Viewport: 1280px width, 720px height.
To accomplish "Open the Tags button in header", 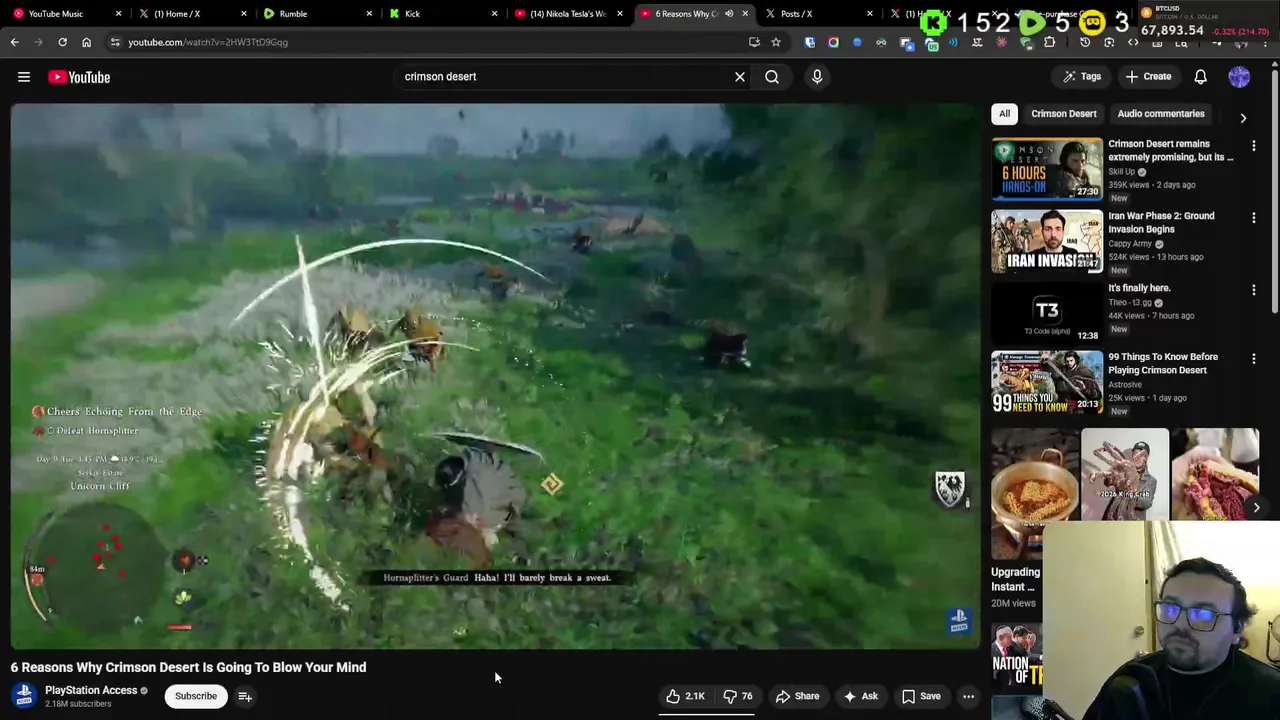I will (1082, 77).
